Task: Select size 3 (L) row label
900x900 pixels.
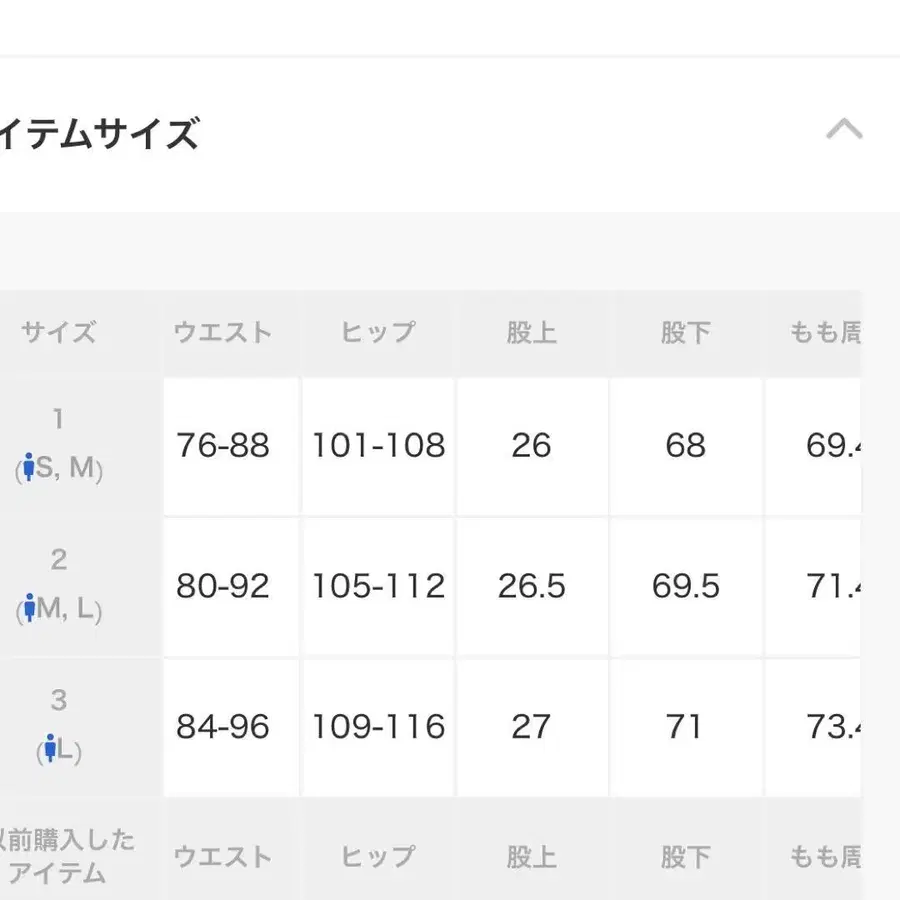Action: [59, 727]
